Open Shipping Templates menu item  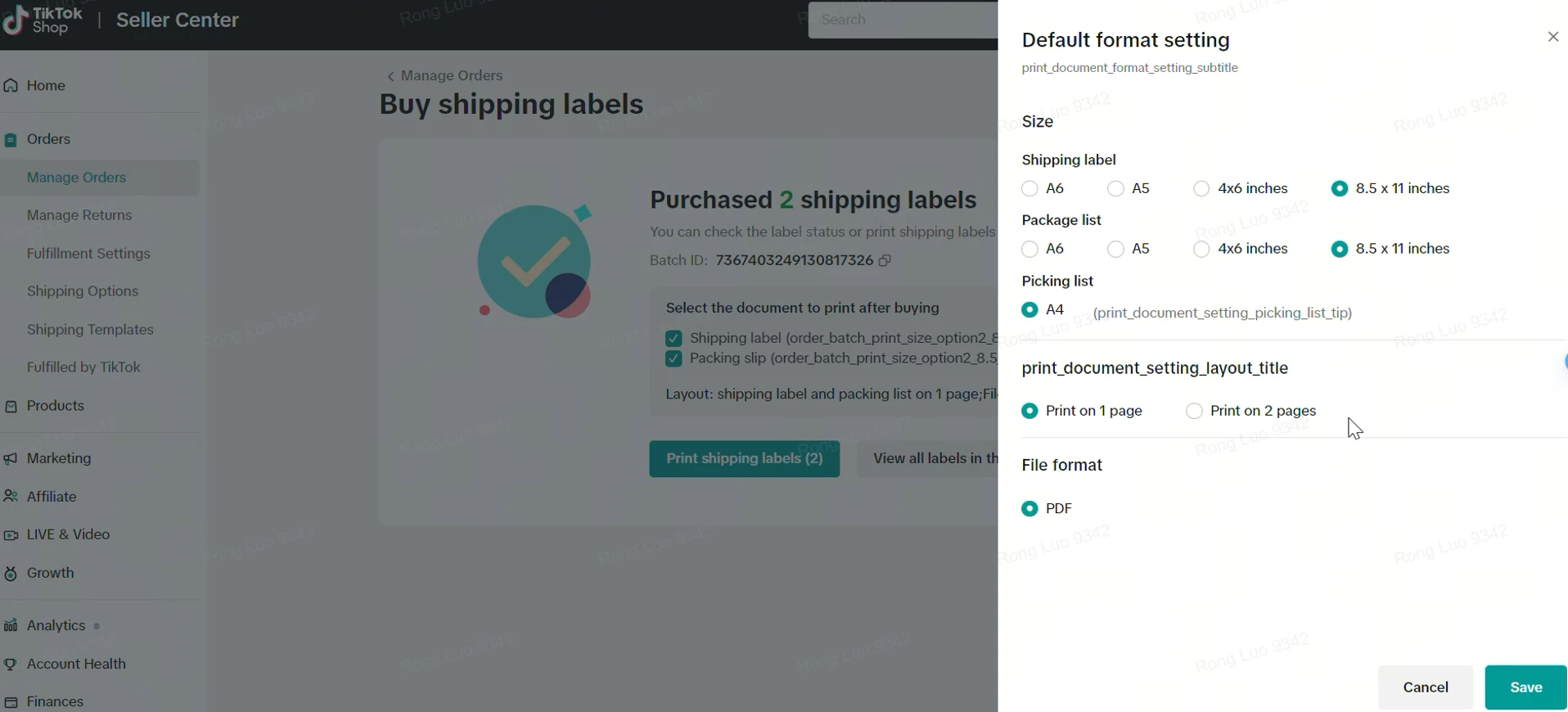point(90,330)
